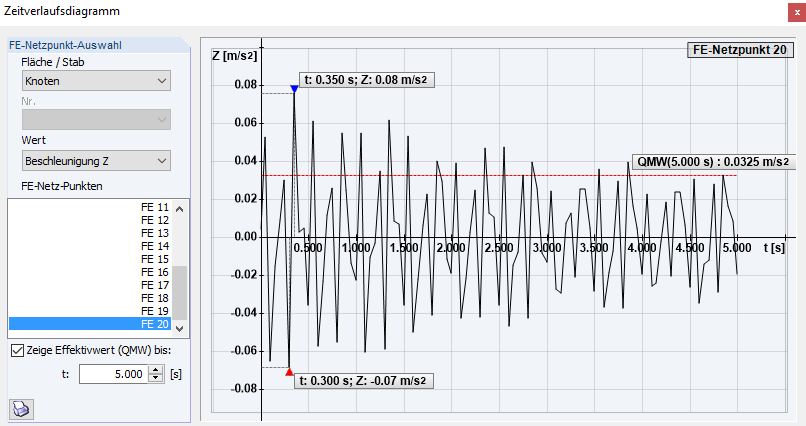Click the print diagram icon
806x426 pixels.
(21, 409)
